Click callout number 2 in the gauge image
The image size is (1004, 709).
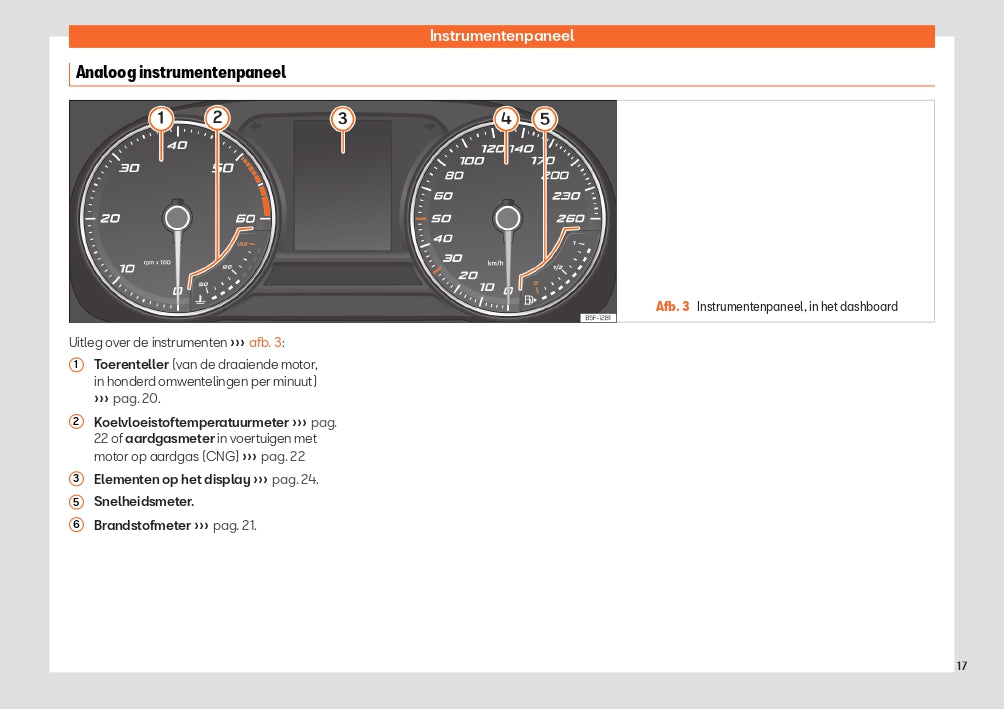pyautogui.click(x=217, y=119)
